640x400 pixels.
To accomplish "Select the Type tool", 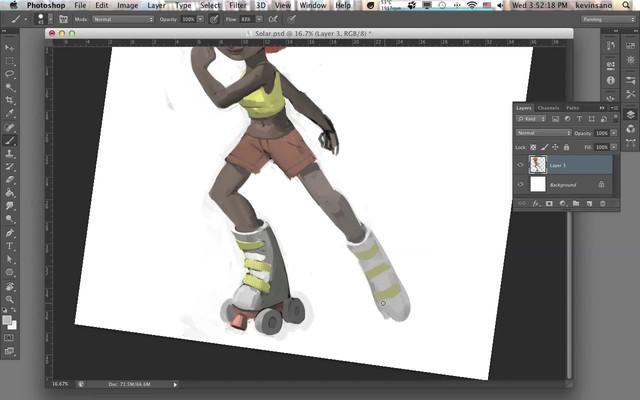I will pyautogui.click(x=9, y=246).
